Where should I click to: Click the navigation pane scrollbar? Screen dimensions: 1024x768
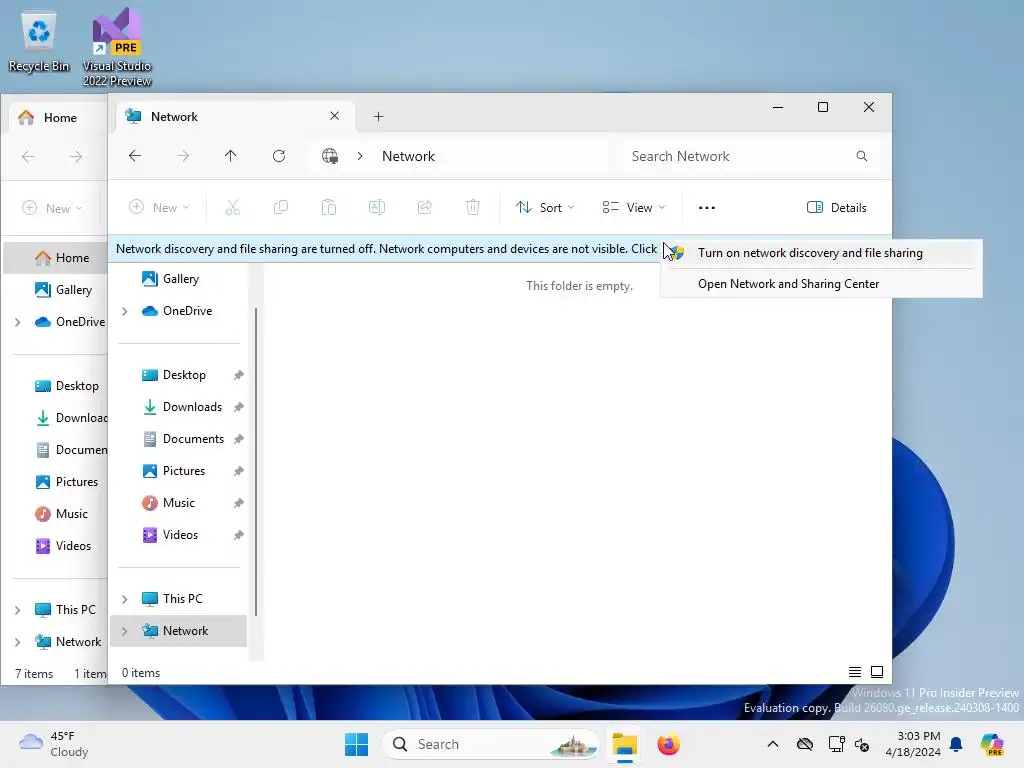pos(256,461)
